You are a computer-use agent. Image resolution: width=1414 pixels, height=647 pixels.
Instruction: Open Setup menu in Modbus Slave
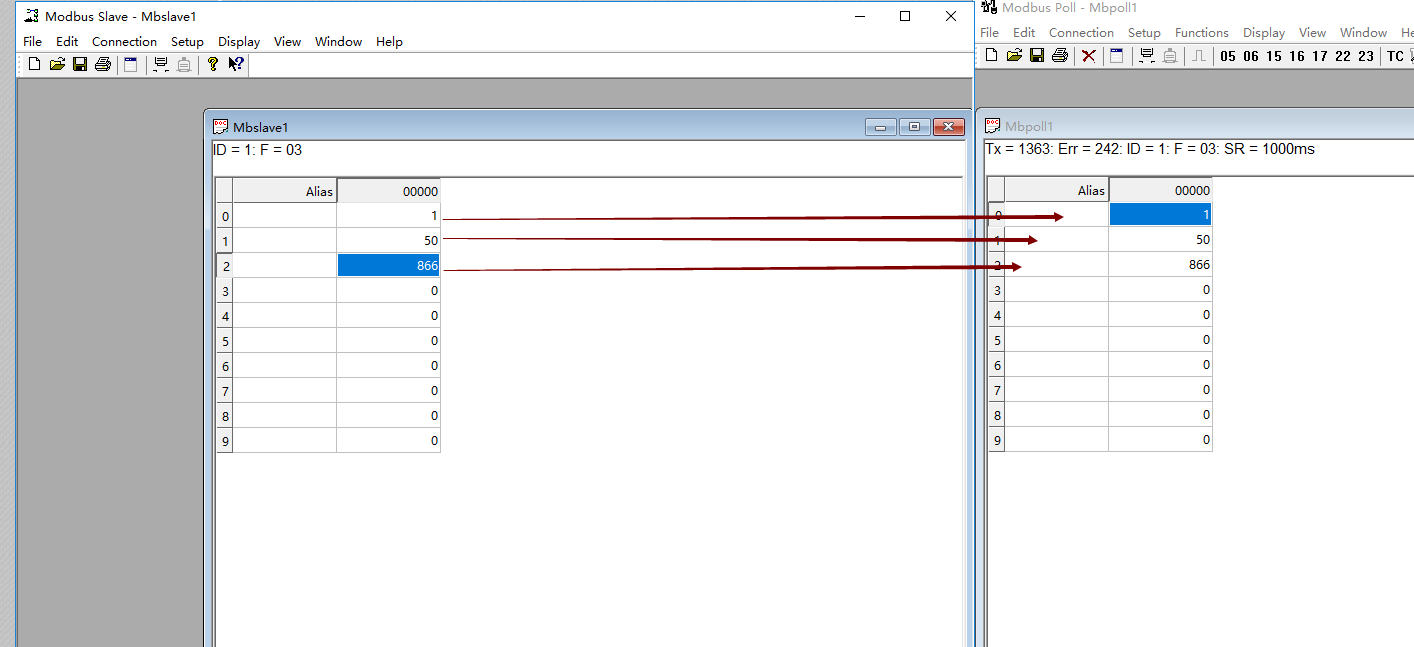[187, 42]
